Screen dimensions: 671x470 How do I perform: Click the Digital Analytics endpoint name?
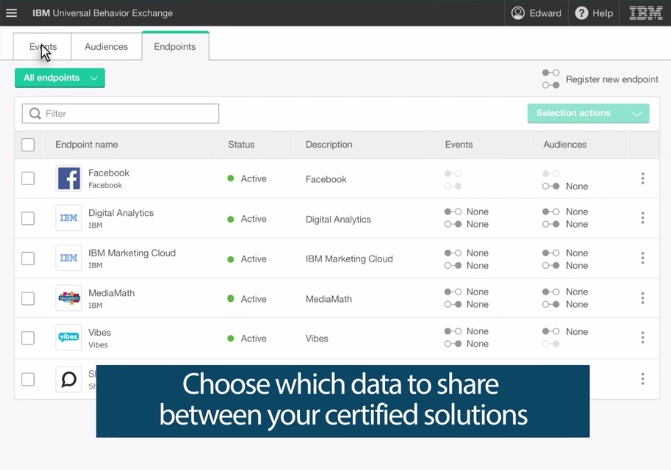point(121,213)
